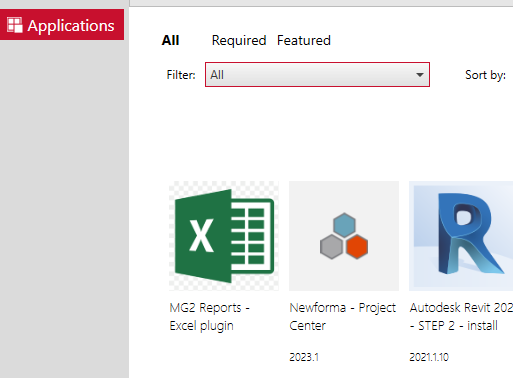Open the Autodesk Revit app icon
The image size is (513, 378).
(461, 236)
